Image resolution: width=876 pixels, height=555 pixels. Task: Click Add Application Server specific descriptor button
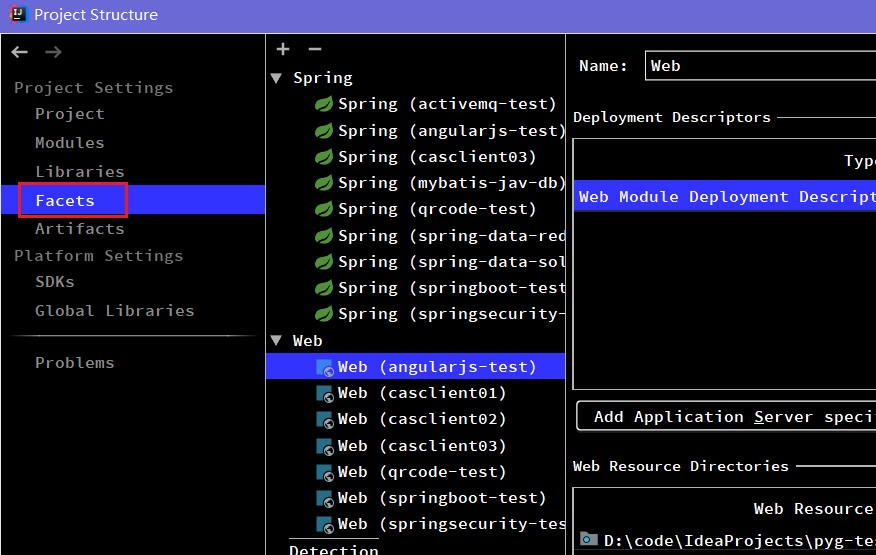point(726,416)
